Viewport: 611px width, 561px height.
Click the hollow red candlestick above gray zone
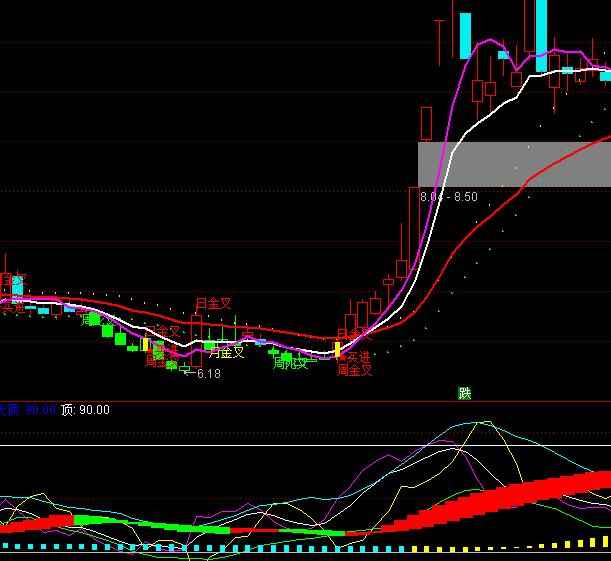pyautogui.click(x=427, y=123)
